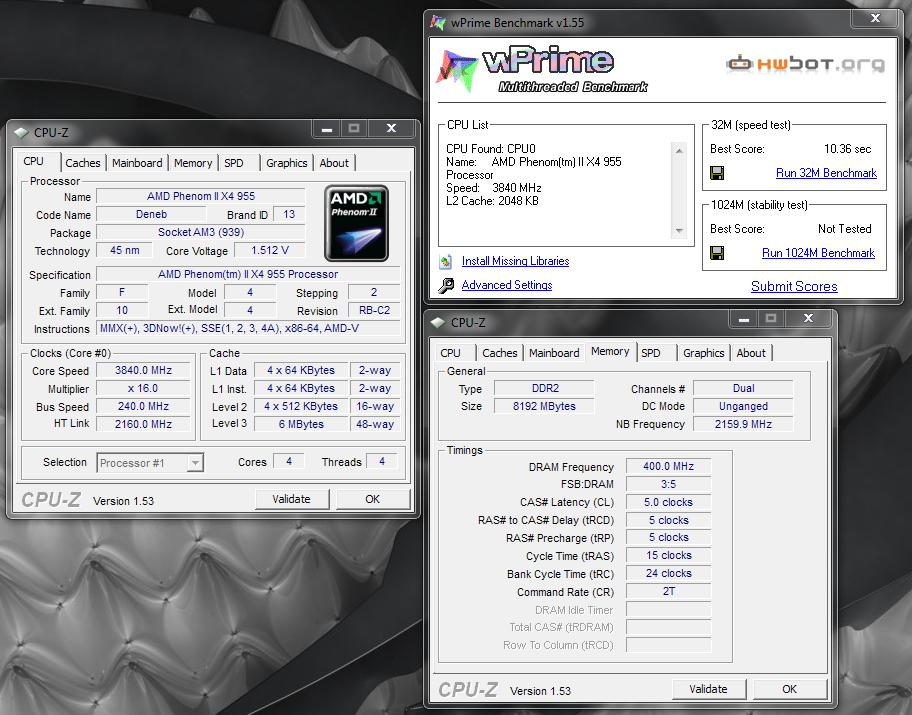912x715 pixels.
Task: Click the DRAM Frequency 400.0 MHz field
Action: click(668, 467)
